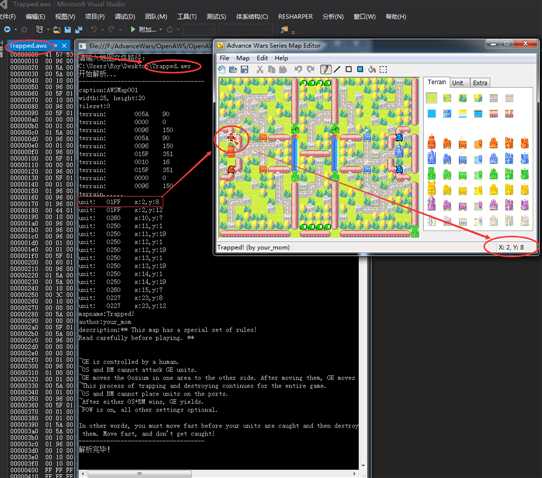Pick the orange HQ building tile
Viewport: 542px width, 478px height.
pos(431,142)
